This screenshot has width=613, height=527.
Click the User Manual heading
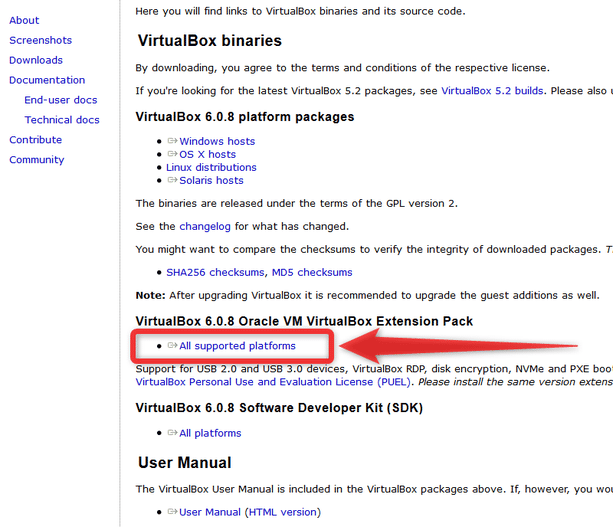pyautogui.click(x=185, y=463)
